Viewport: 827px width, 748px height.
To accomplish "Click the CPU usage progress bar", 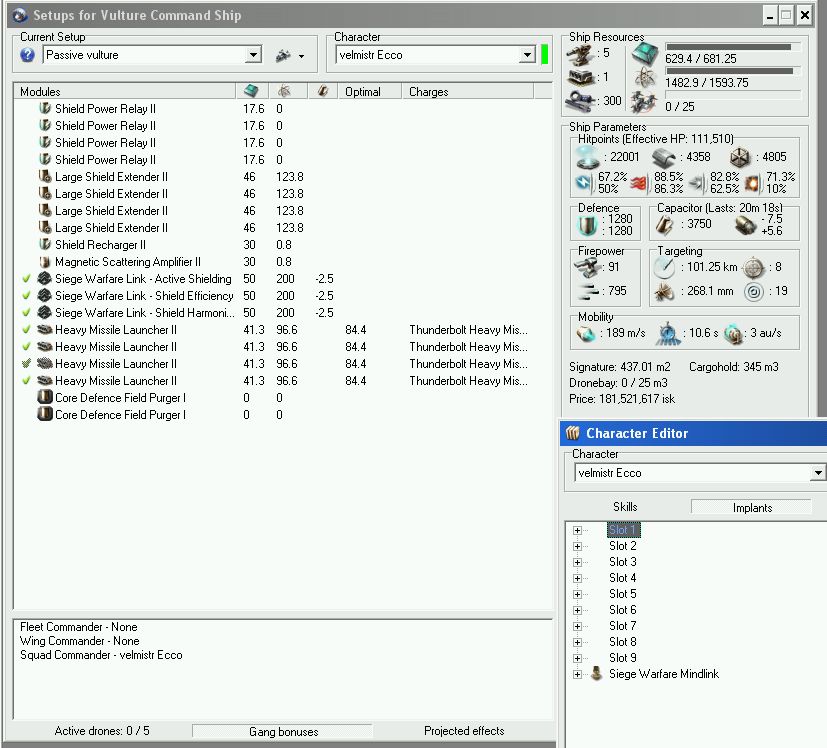I will [733, 46].
